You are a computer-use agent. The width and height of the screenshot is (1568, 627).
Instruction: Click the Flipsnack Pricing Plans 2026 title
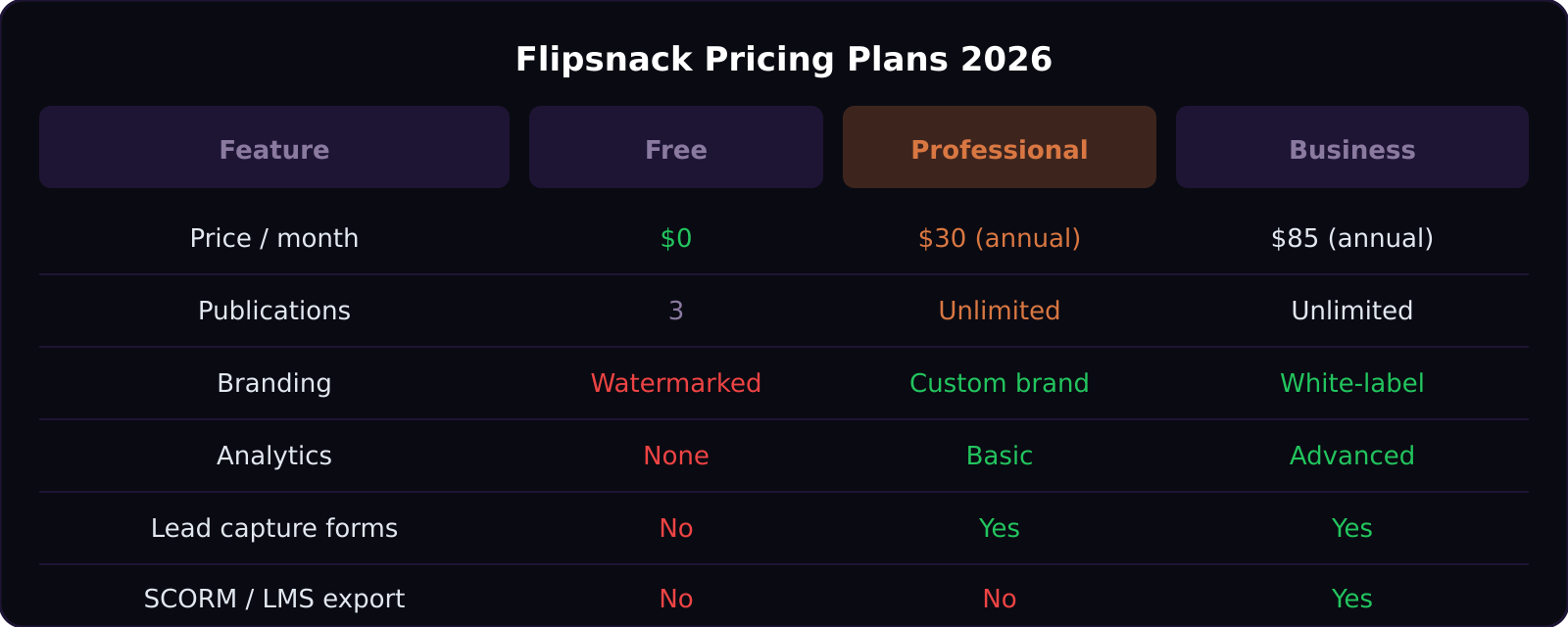[784, 59]
